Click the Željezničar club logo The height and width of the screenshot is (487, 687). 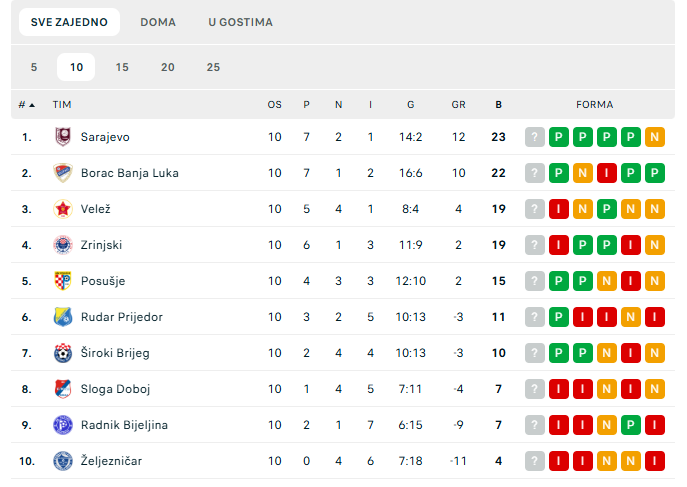(x=63, y=461)
